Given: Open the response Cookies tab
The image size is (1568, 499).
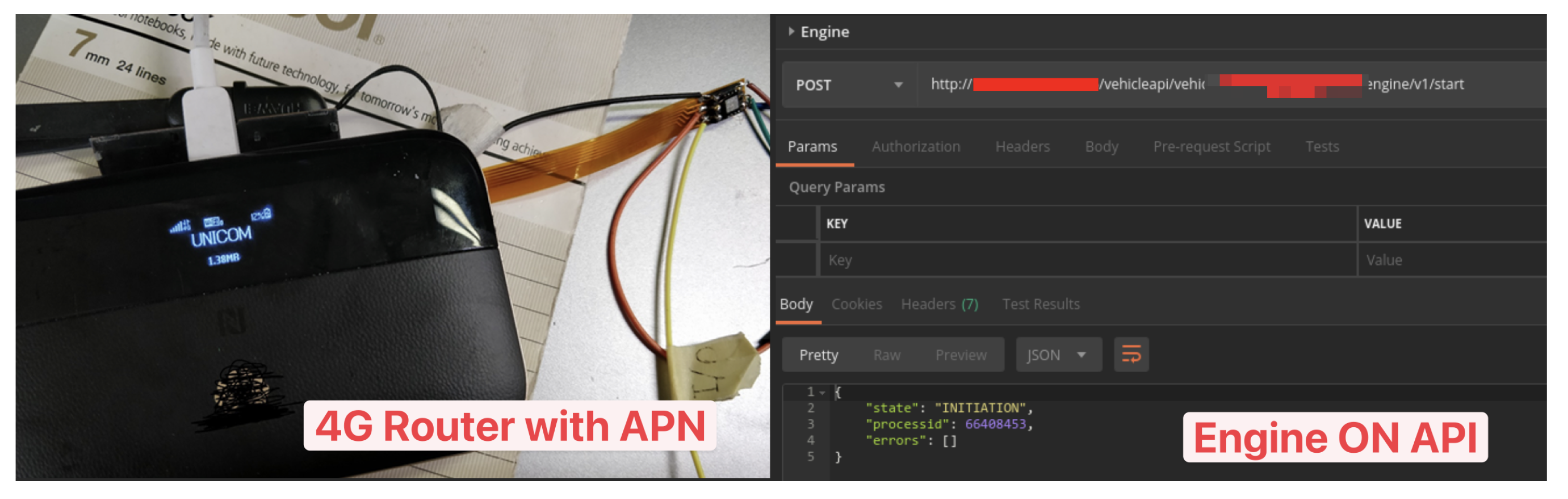Looking at the screenshot, I should click(x=856, y=304).
